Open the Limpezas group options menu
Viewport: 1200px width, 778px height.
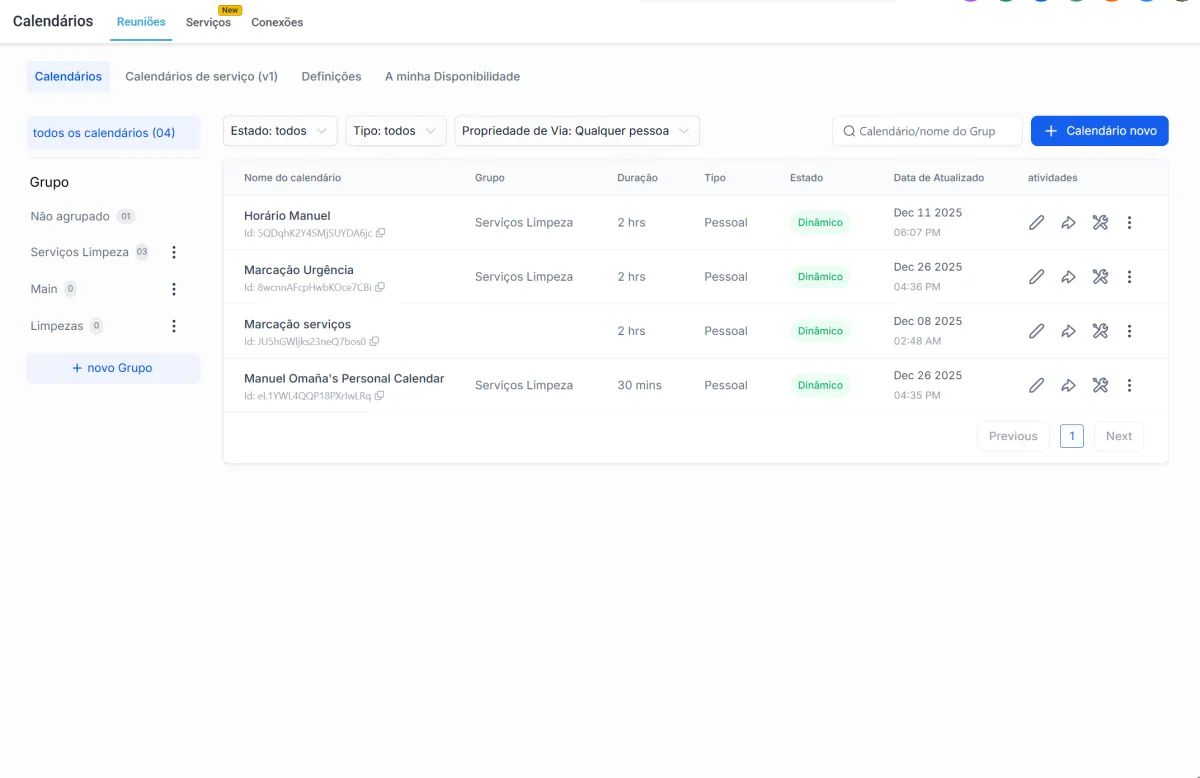pos(174,326)
